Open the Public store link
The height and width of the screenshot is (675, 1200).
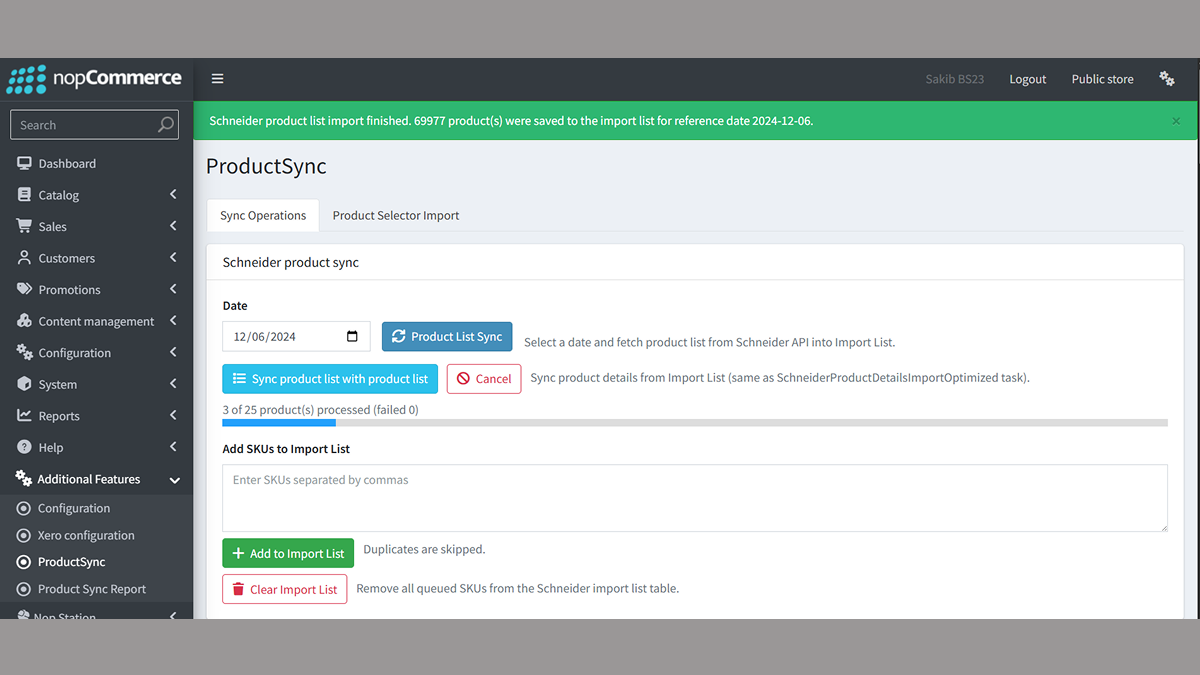pos(1102,79)
